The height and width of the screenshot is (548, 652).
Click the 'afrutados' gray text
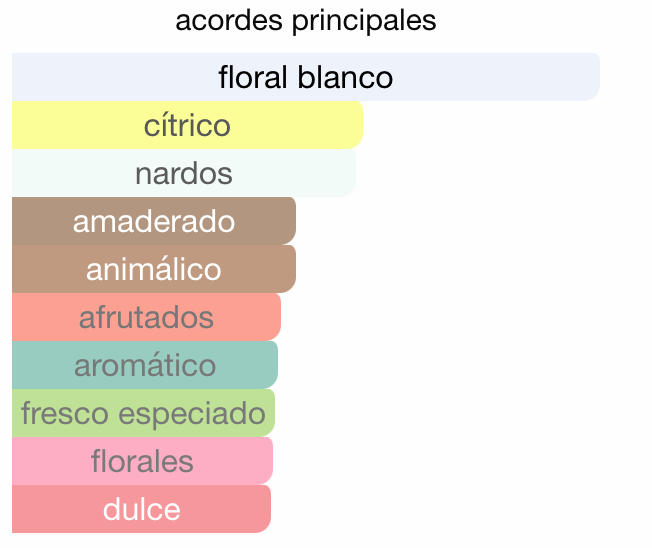coord(146,317)
